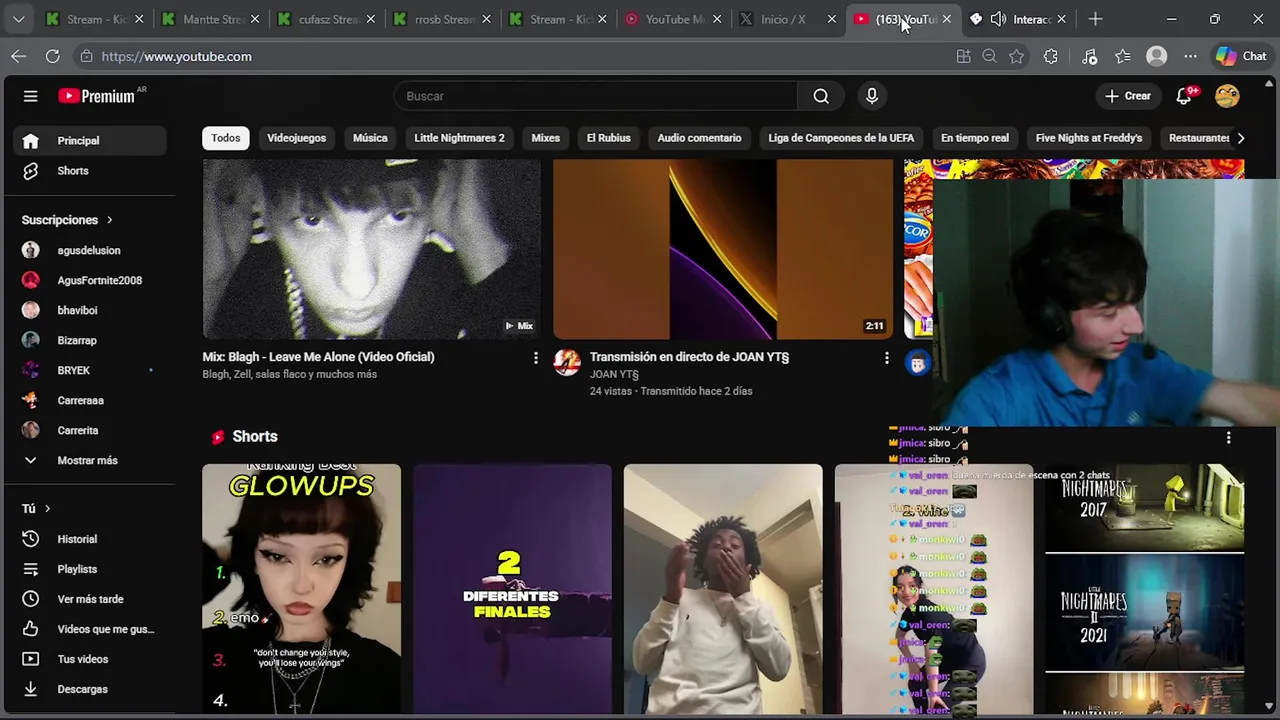The image size is (1280, 720).
Task: Show more category chips arrow
Action: (1241, 138)
